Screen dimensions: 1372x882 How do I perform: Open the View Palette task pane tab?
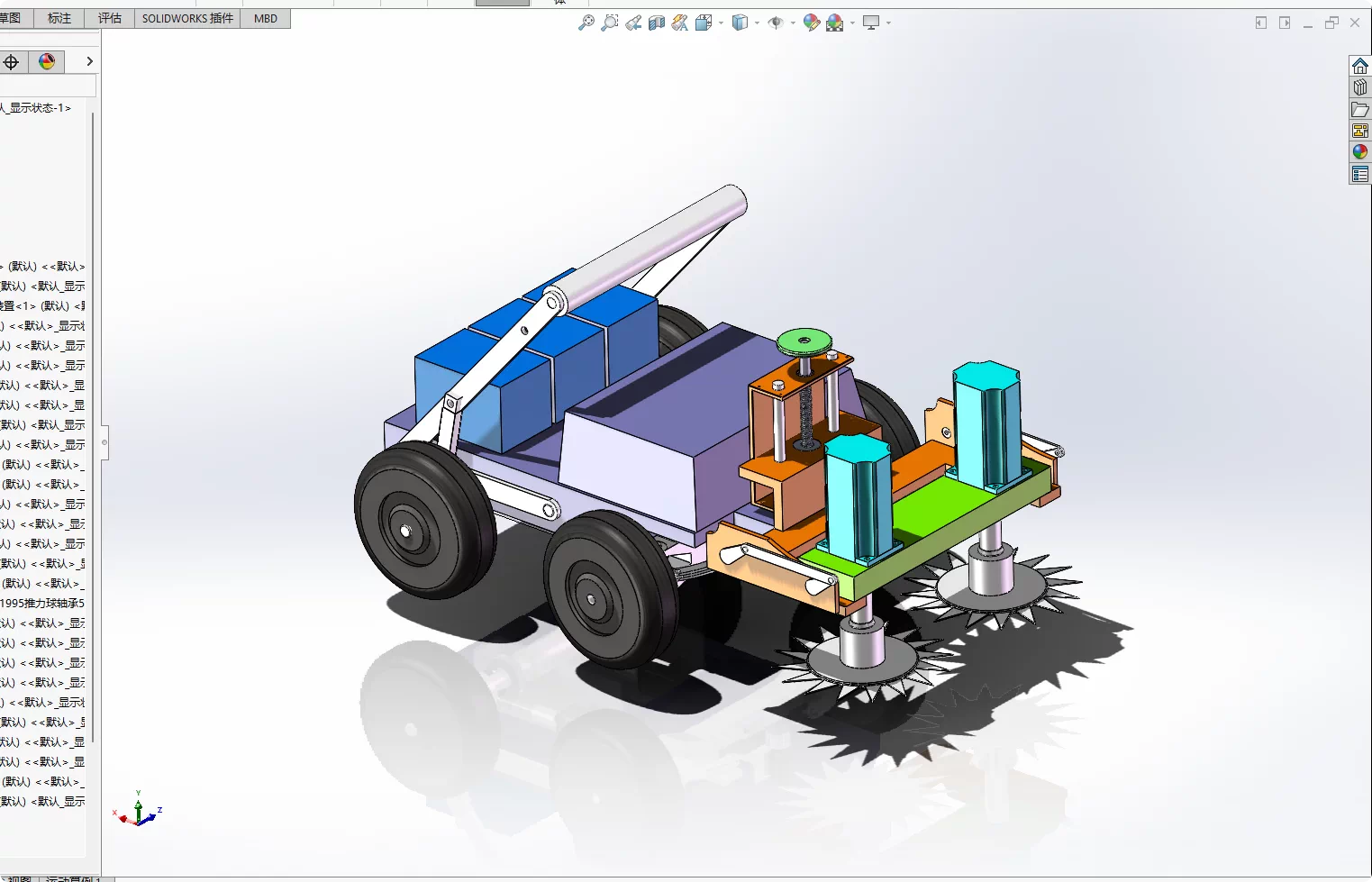pos(1360,131)
